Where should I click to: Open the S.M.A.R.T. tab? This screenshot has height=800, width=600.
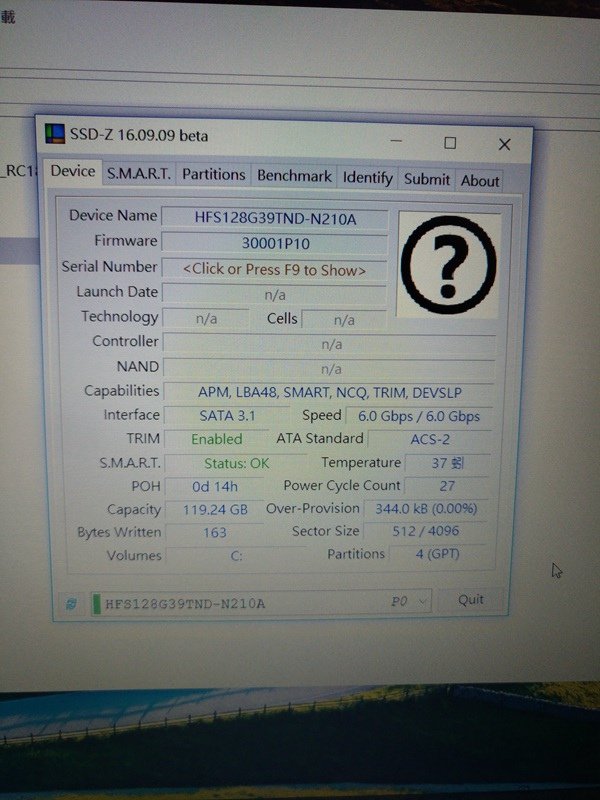(x=139, y=174)
